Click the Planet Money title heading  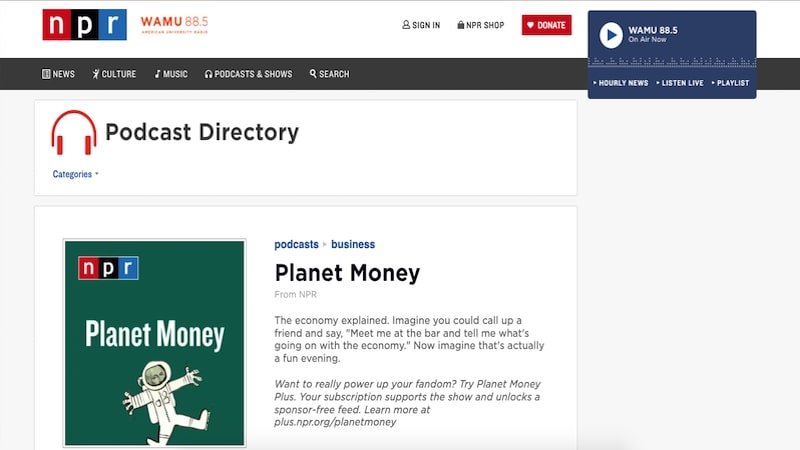[x=347, y=273]
